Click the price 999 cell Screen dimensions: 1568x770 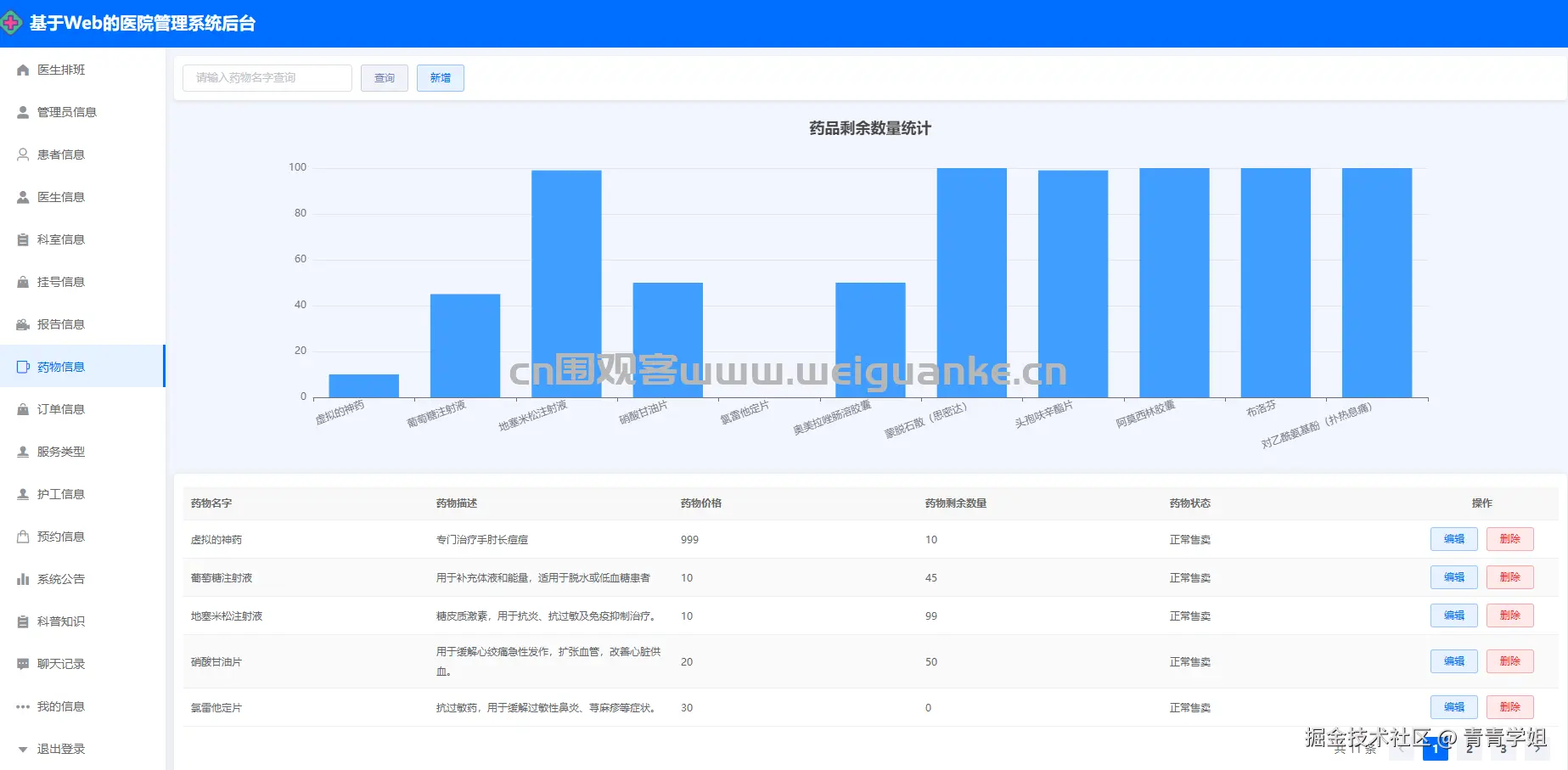690,540
